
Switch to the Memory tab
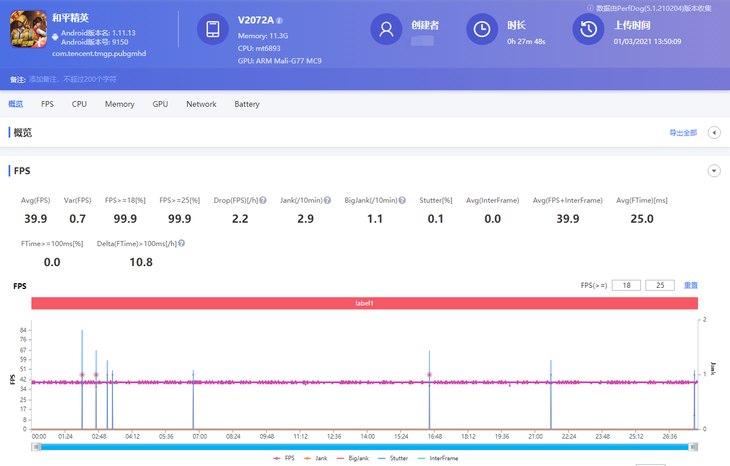(x=119, y=104)
